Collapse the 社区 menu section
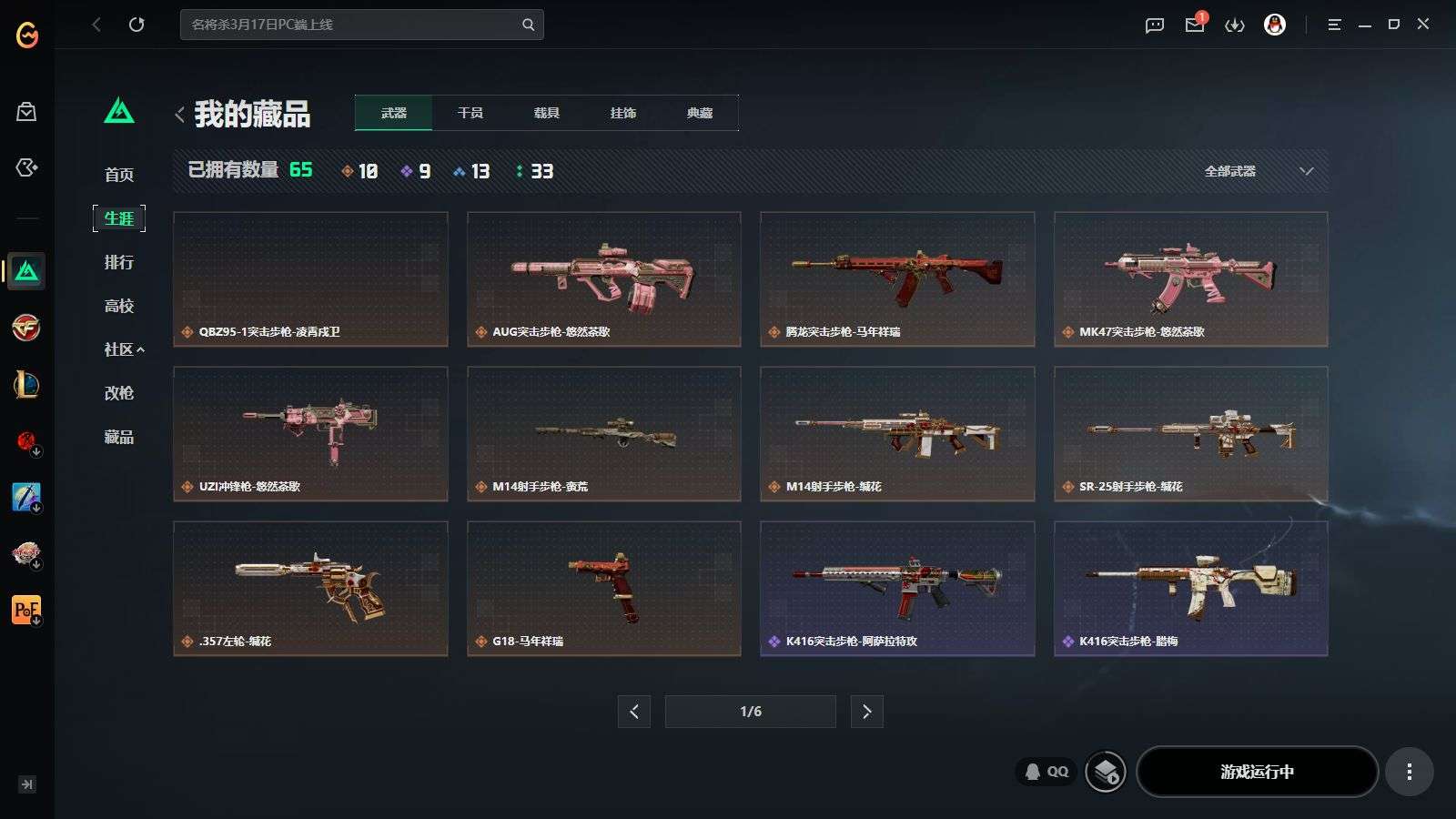 click(x=124, y=349)
